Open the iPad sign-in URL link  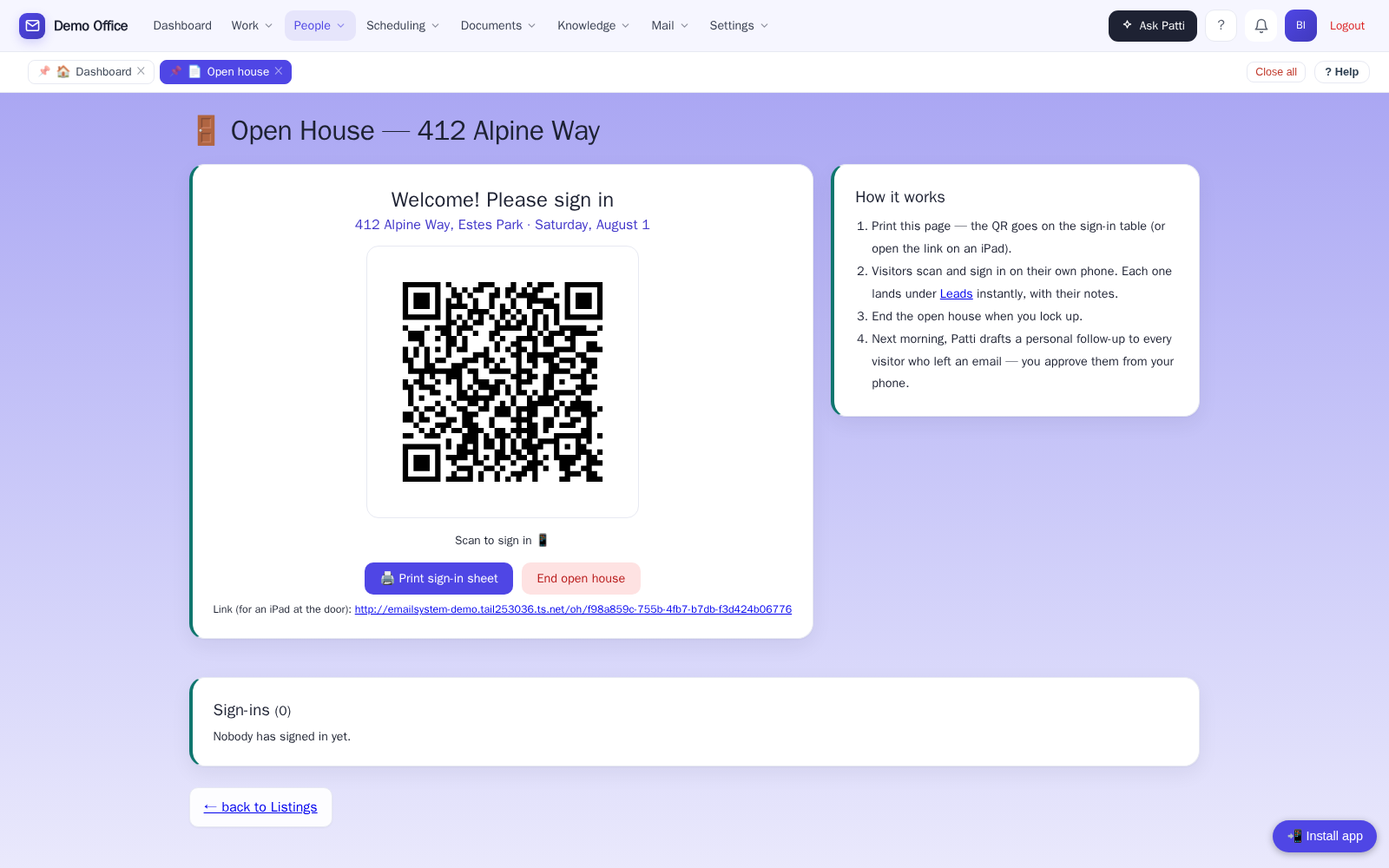pos(573,609)
